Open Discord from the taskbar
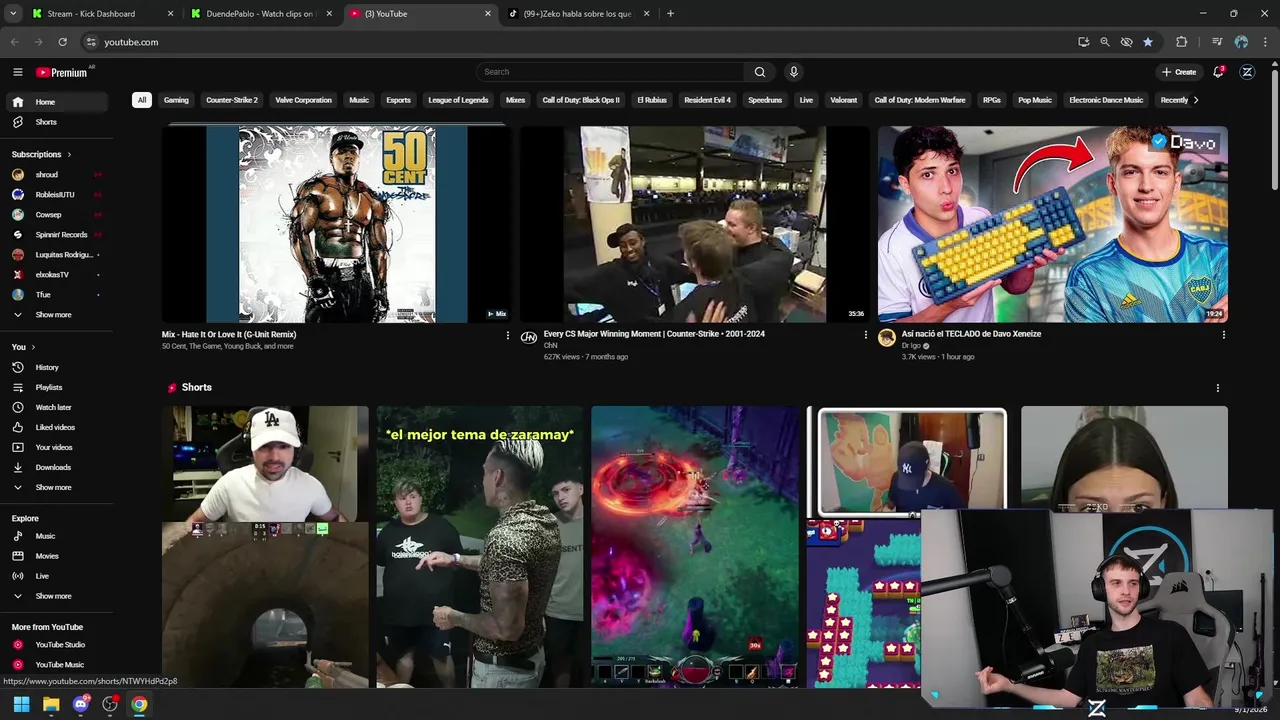Screen dimensions: 1280x720 pyautogui.click(x=80, y=704)
